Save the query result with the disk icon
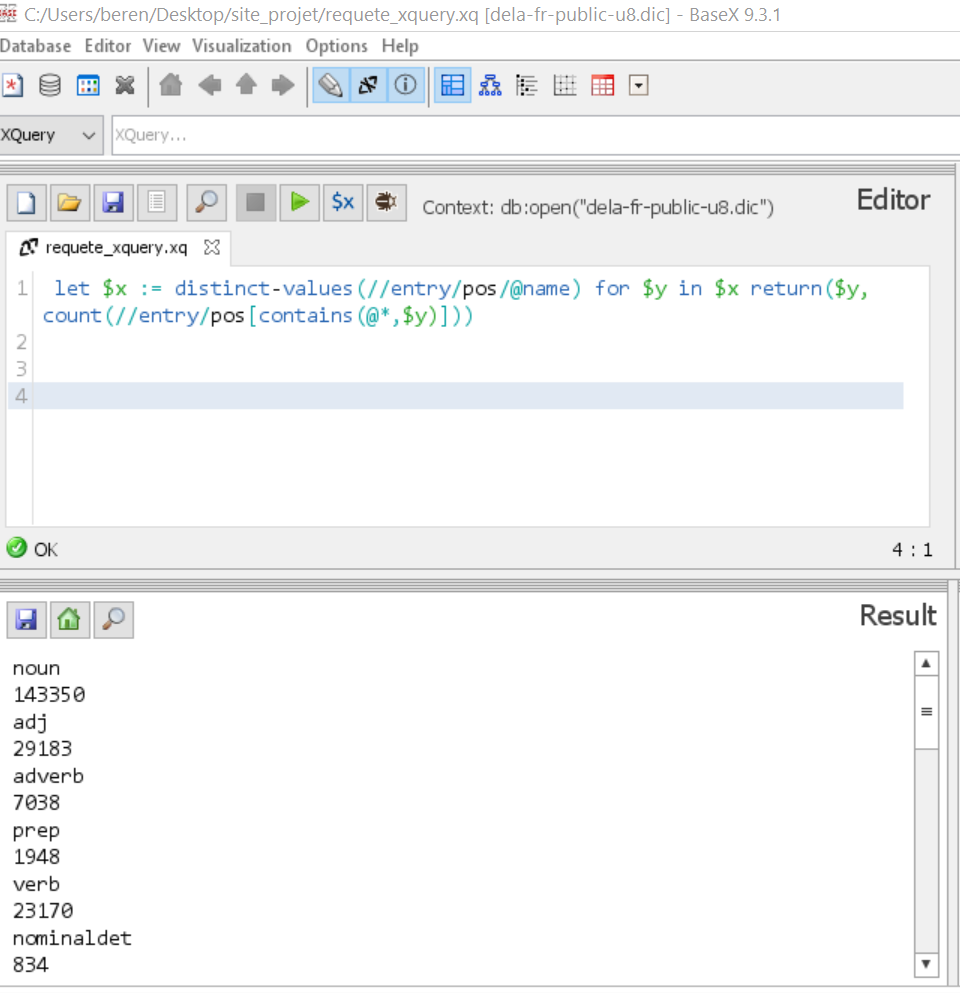The image size is (960, 993). (27, 619)
